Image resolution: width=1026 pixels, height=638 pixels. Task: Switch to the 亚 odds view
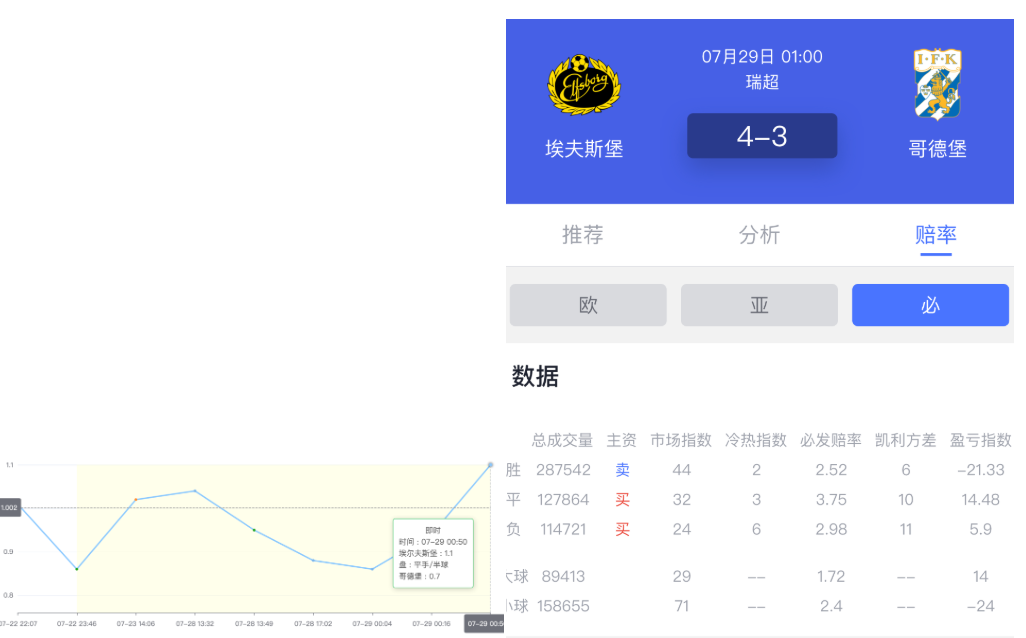pos(759,305)
